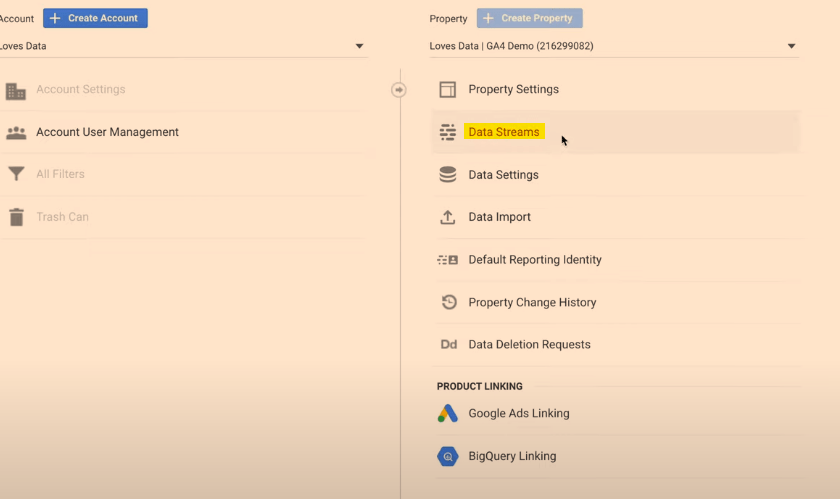Open Data Settings
840x499 pixels.
coord(503,175)
